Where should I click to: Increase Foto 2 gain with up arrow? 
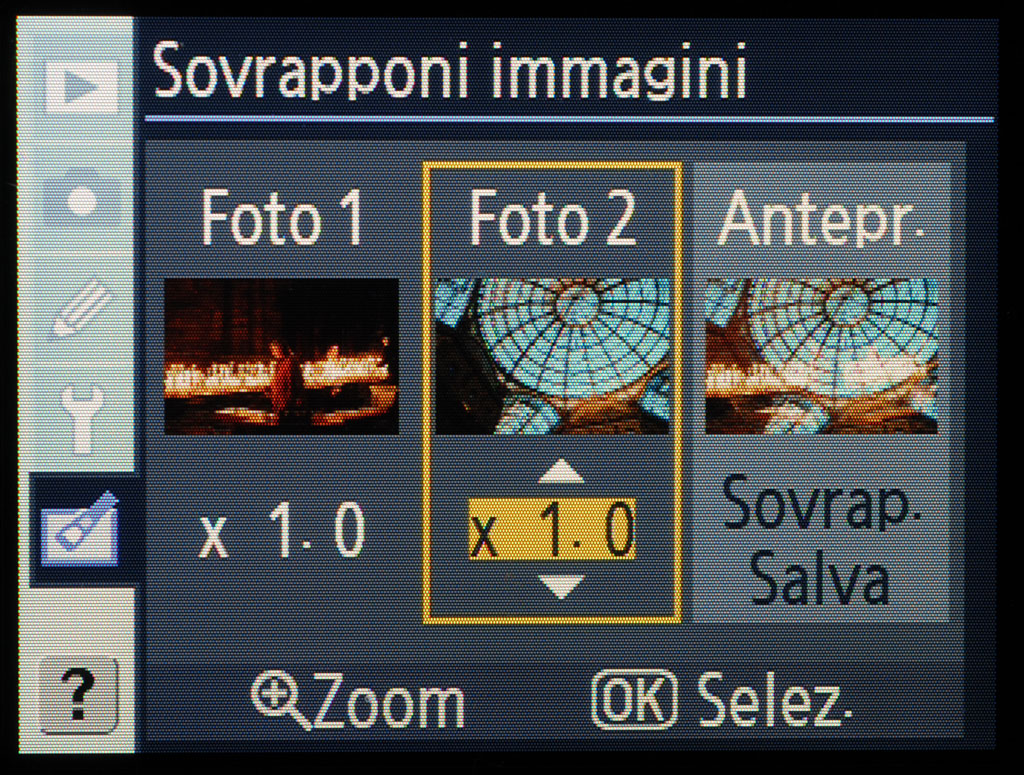[561, 471]
